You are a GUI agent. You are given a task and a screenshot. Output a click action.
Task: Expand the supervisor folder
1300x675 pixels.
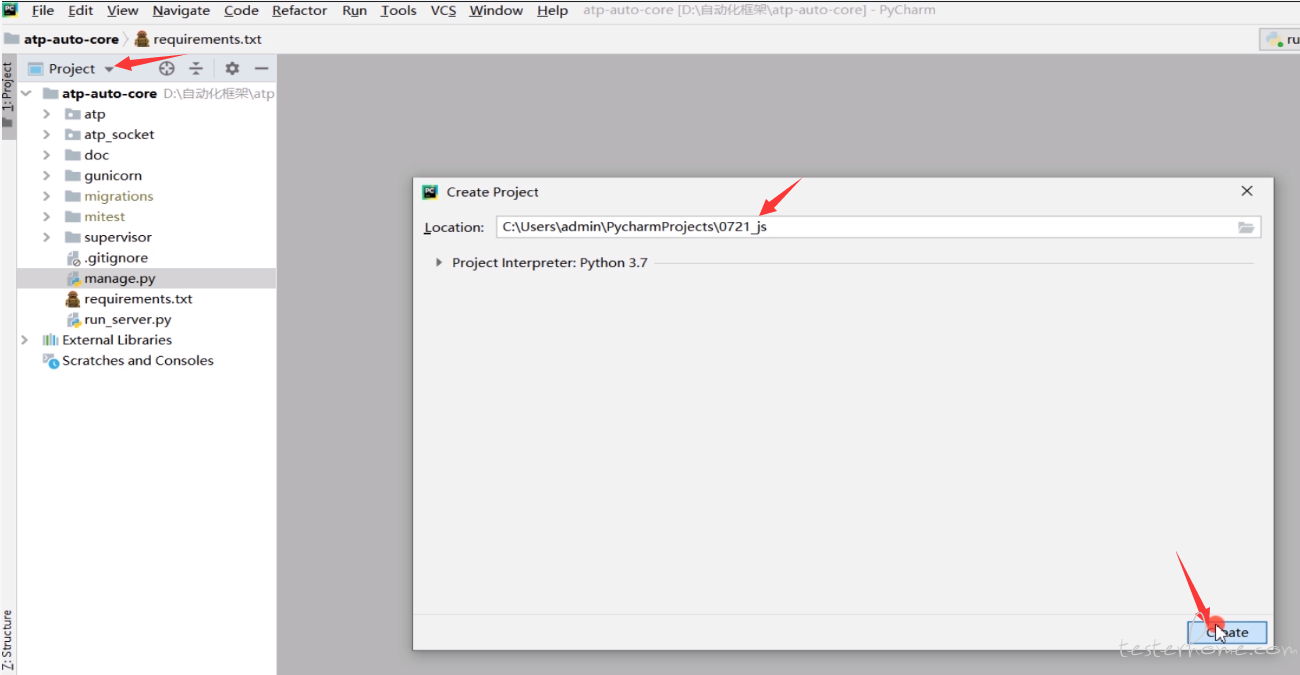46,237
